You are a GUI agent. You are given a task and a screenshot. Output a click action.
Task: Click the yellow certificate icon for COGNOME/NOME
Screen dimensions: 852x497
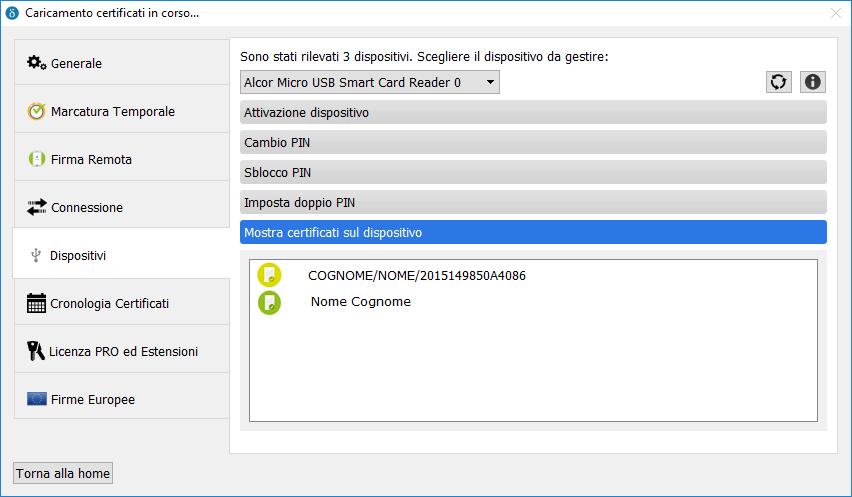[270, 275]
